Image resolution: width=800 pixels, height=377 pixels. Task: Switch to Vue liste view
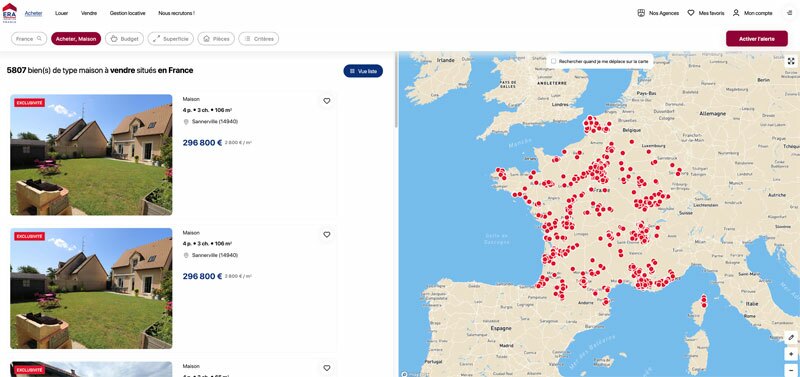363,71
